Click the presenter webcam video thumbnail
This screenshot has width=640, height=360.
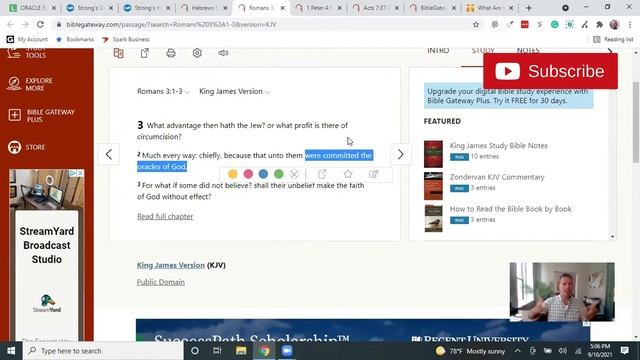(562, 292)
